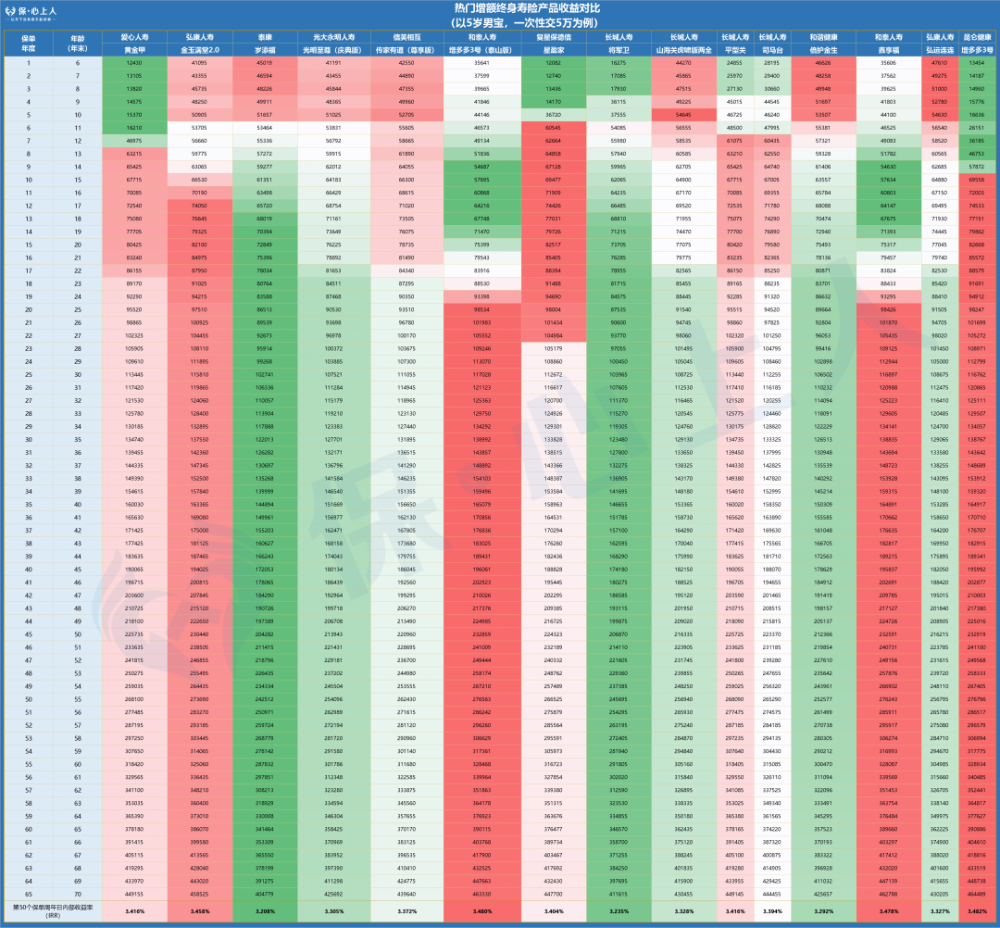Click the 复星保德信 company header
This screenshot has height=928, width=1000.
553,37
